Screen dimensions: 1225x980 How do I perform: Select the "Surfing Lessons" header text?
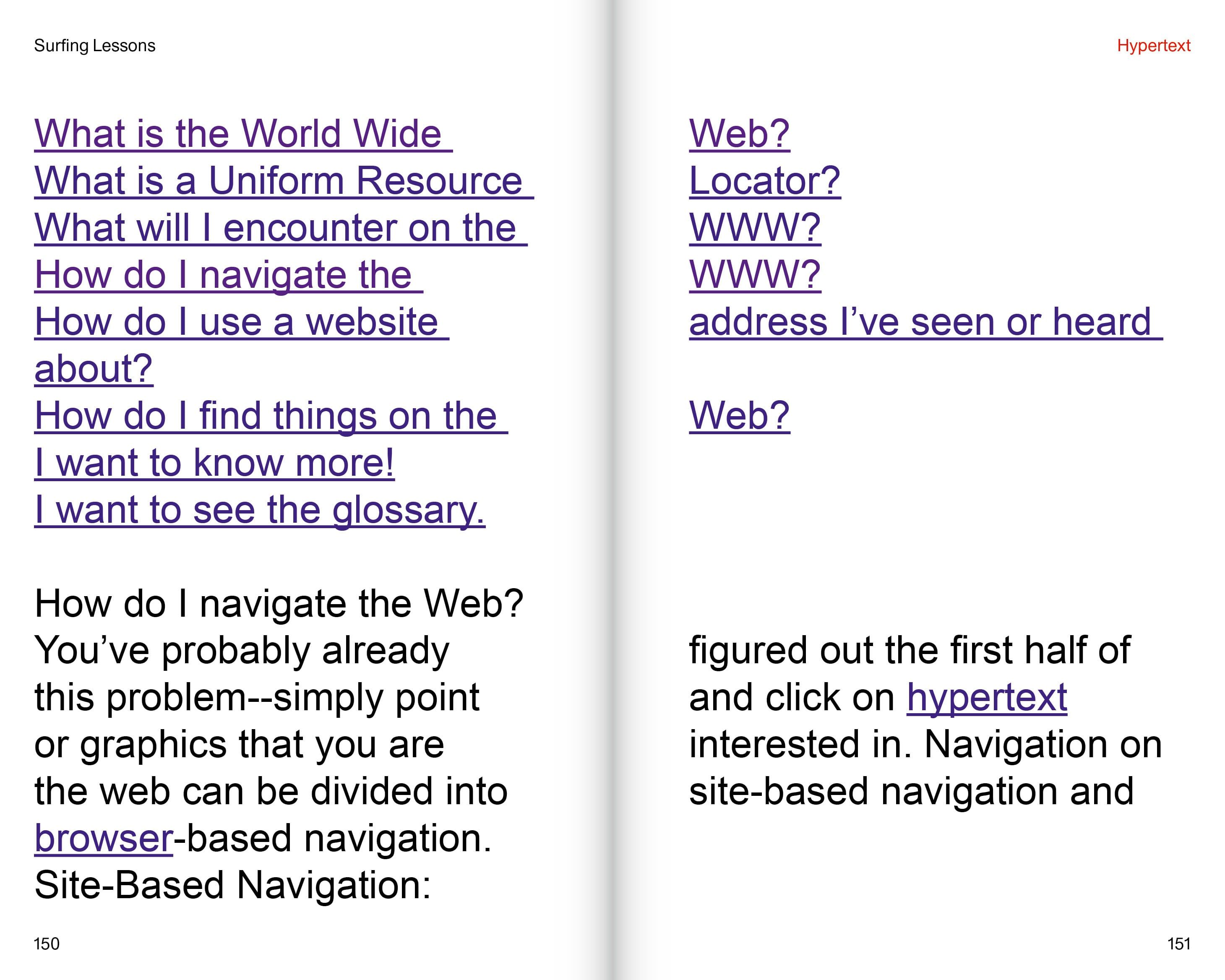click(94, 46)
